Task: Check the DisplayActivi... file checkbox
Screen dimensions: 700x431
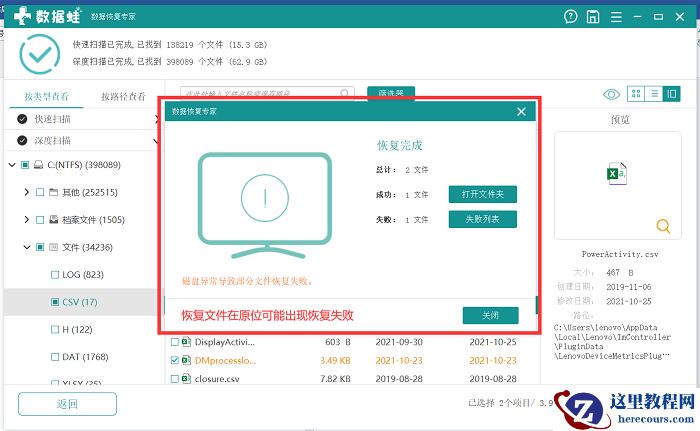Action: pos(175,342)
